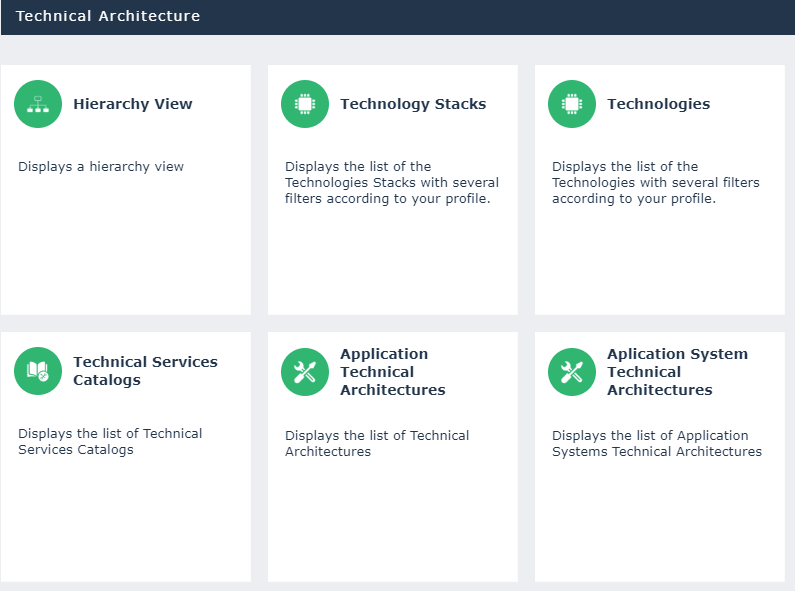795x591 pixels.
Task: Select the Technologies heading
Action: 658,104
